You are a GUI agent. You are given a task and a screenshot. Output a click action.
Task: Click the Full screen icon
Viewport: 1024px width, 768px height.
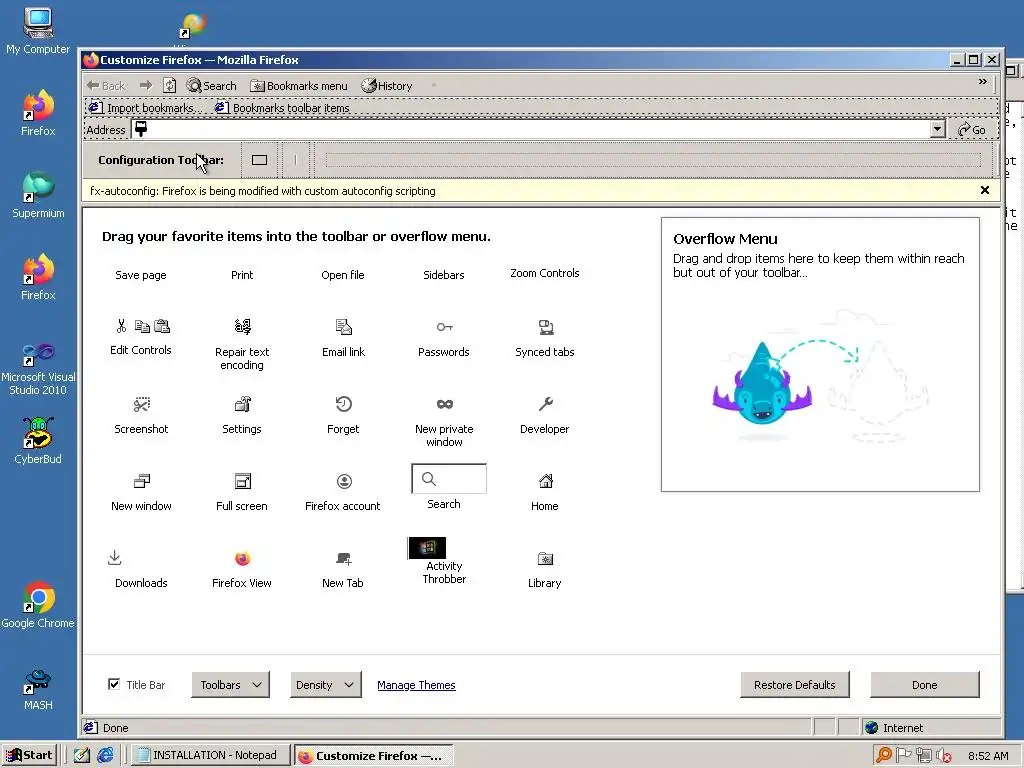tap(242, 481)
